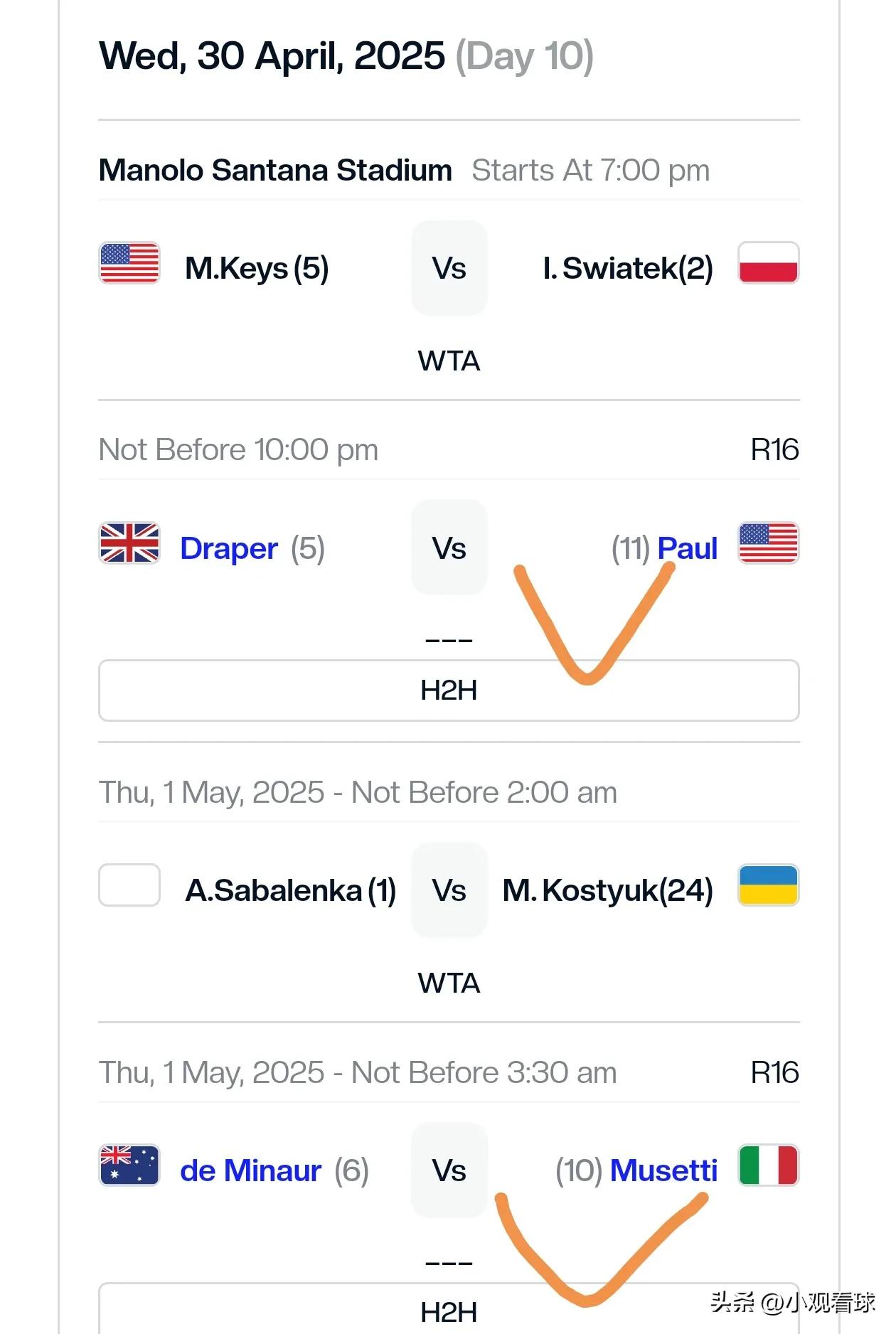Click the USA flag next to Paul
The height and width of the screenshot is (1334, 896).
point(768,543)
